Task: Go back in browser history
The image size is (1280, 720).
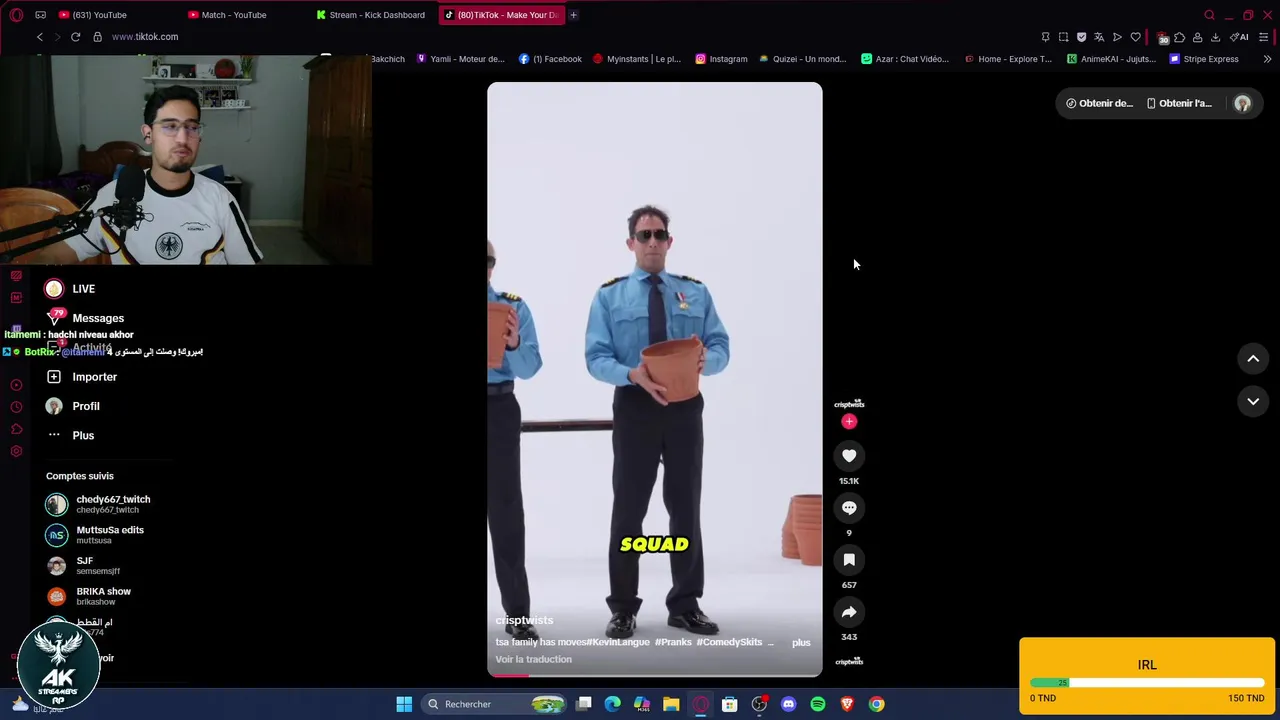Action: [40, 37]
